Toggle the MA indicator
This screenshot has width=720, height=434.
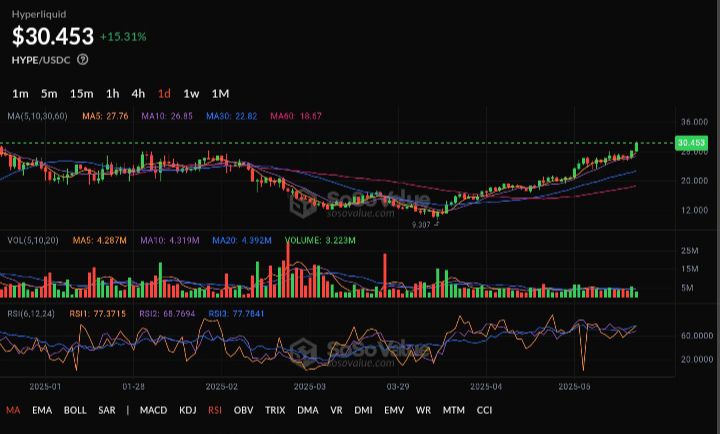tap(13, 410)
